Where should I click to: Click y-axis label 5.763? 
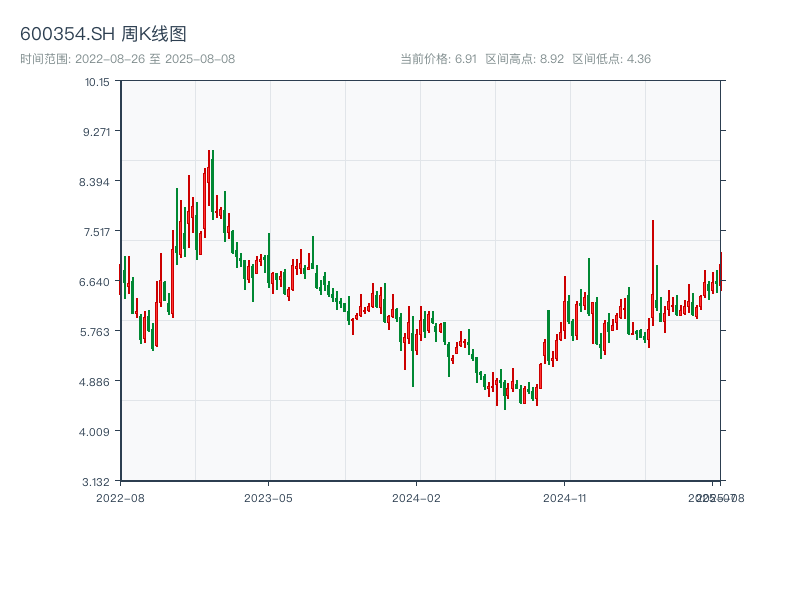pyautogui.click(x=94, y=332)
